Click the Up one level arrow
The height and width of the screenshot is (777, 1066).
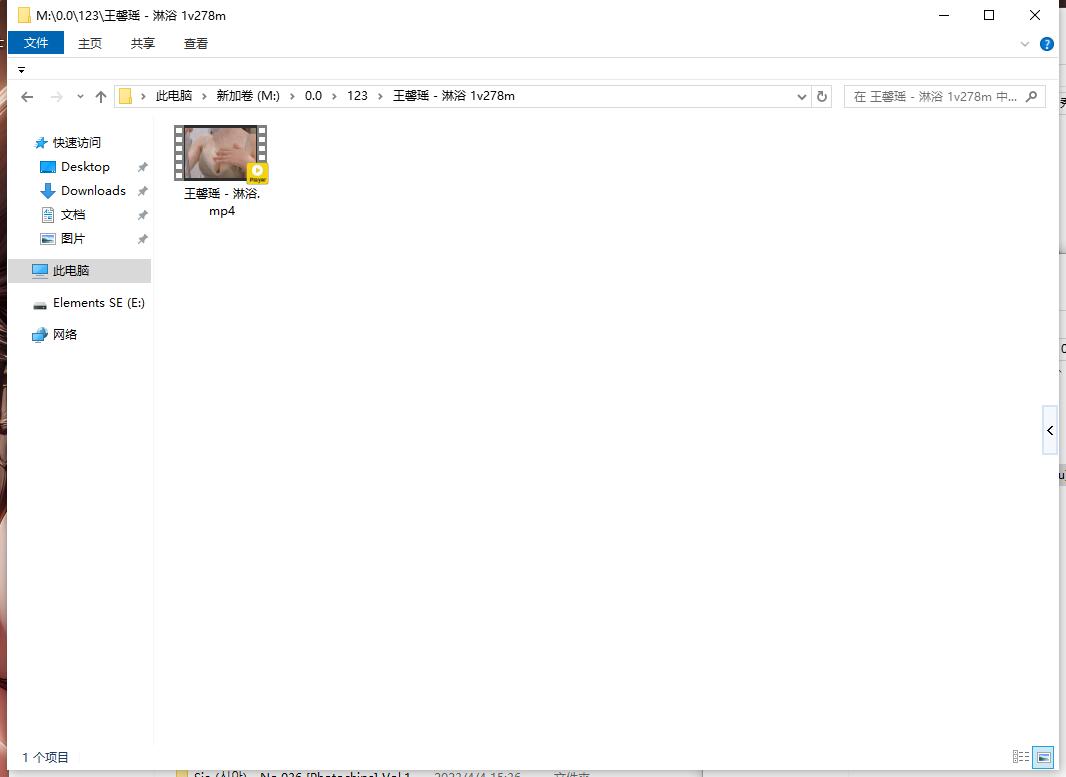tap(100, 97)
